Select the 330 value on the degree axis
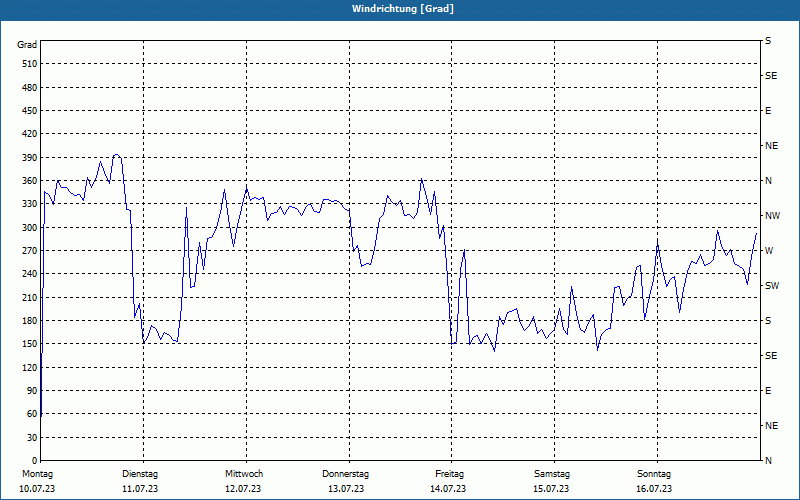The height and width of the screenshot is (500, 800). coord(30,204)
